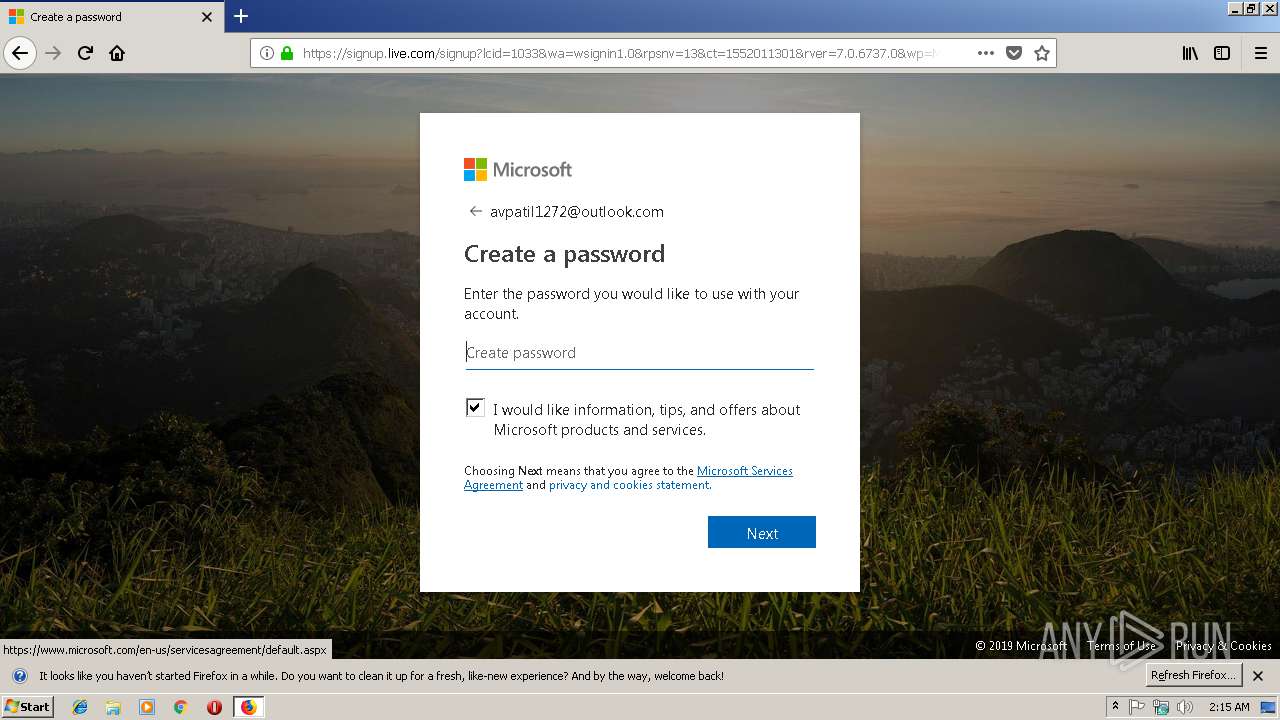1280x720 pixels.
Task: Click the Next button
Action: pyautogui.click(x=762, y=532)
